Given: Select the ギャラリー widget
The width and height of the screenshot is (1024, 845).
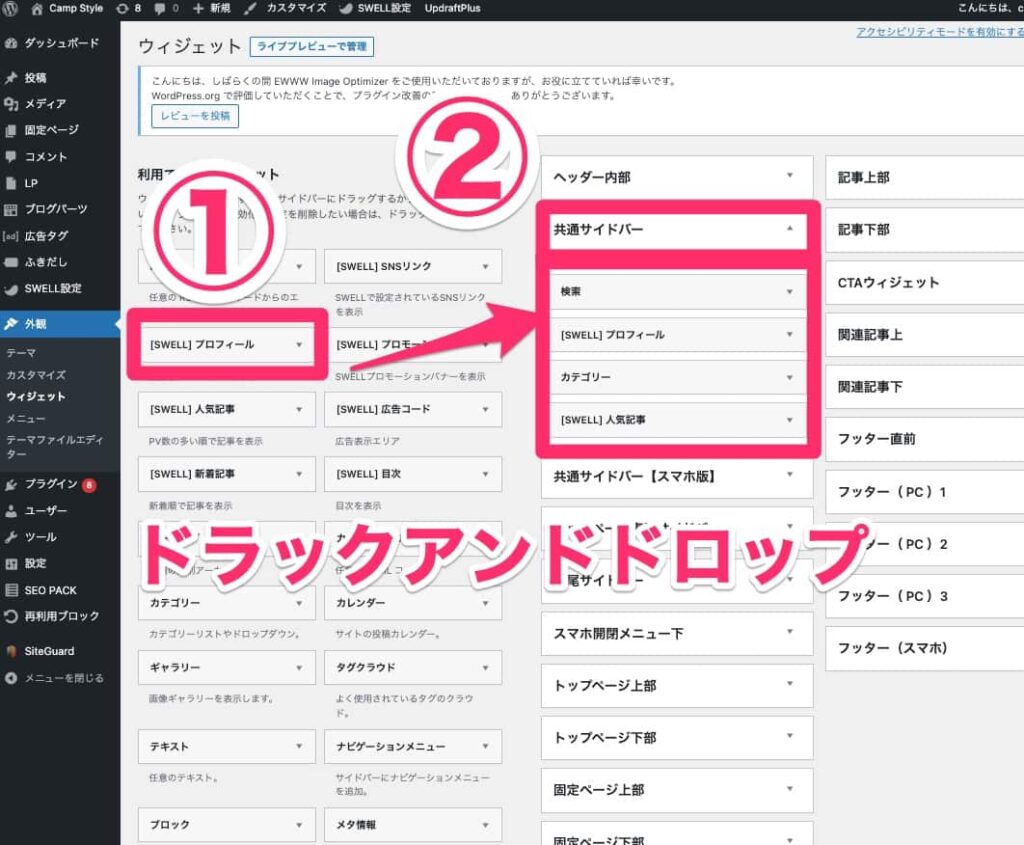Looking at the screenshot, I should click(x=227, y=667).
